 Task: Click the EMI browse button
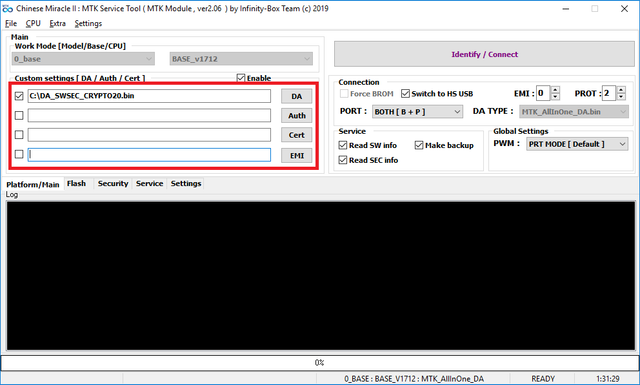coord(297,155)
